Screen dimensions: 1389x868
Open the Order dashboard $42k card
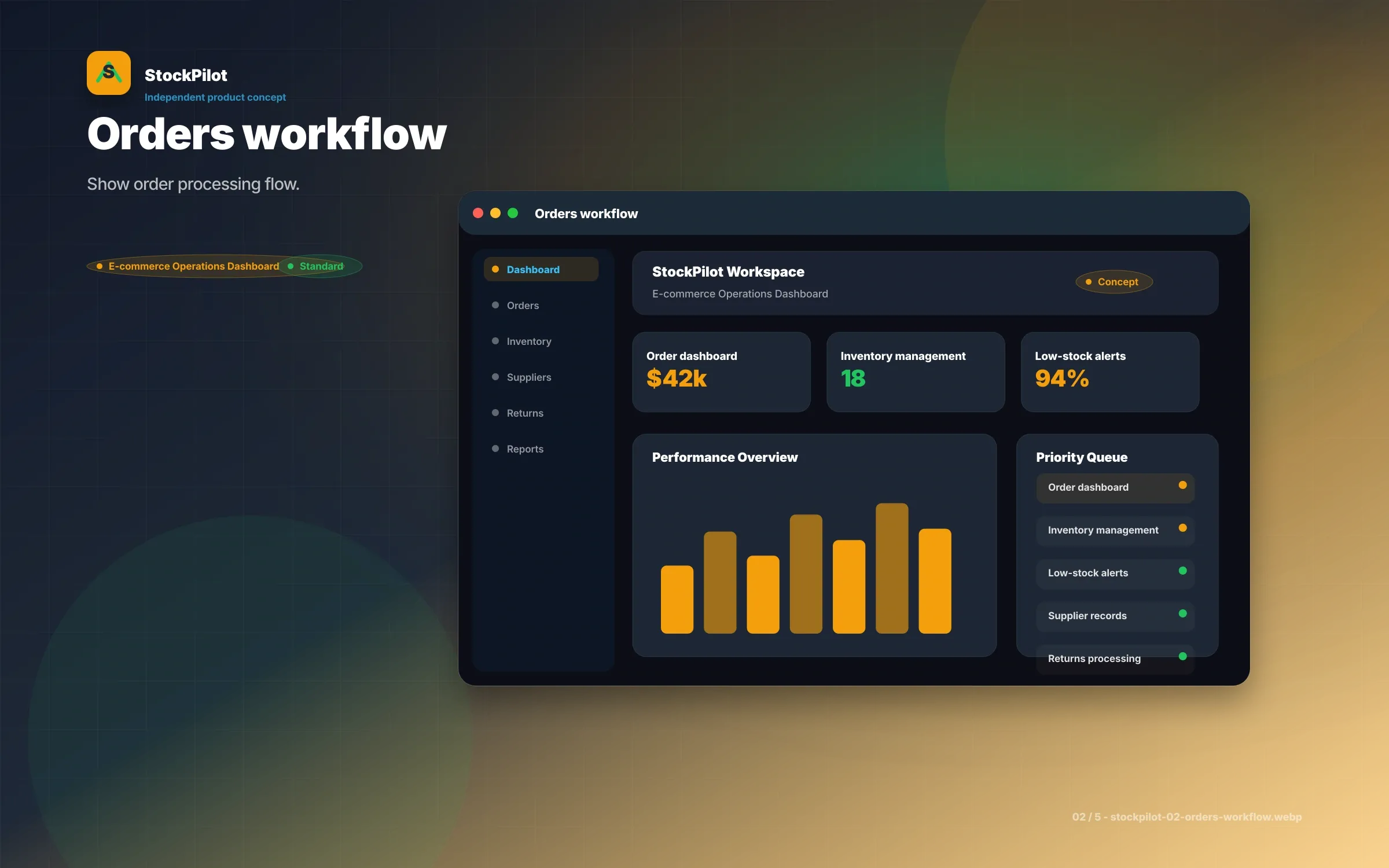(721, 372)
